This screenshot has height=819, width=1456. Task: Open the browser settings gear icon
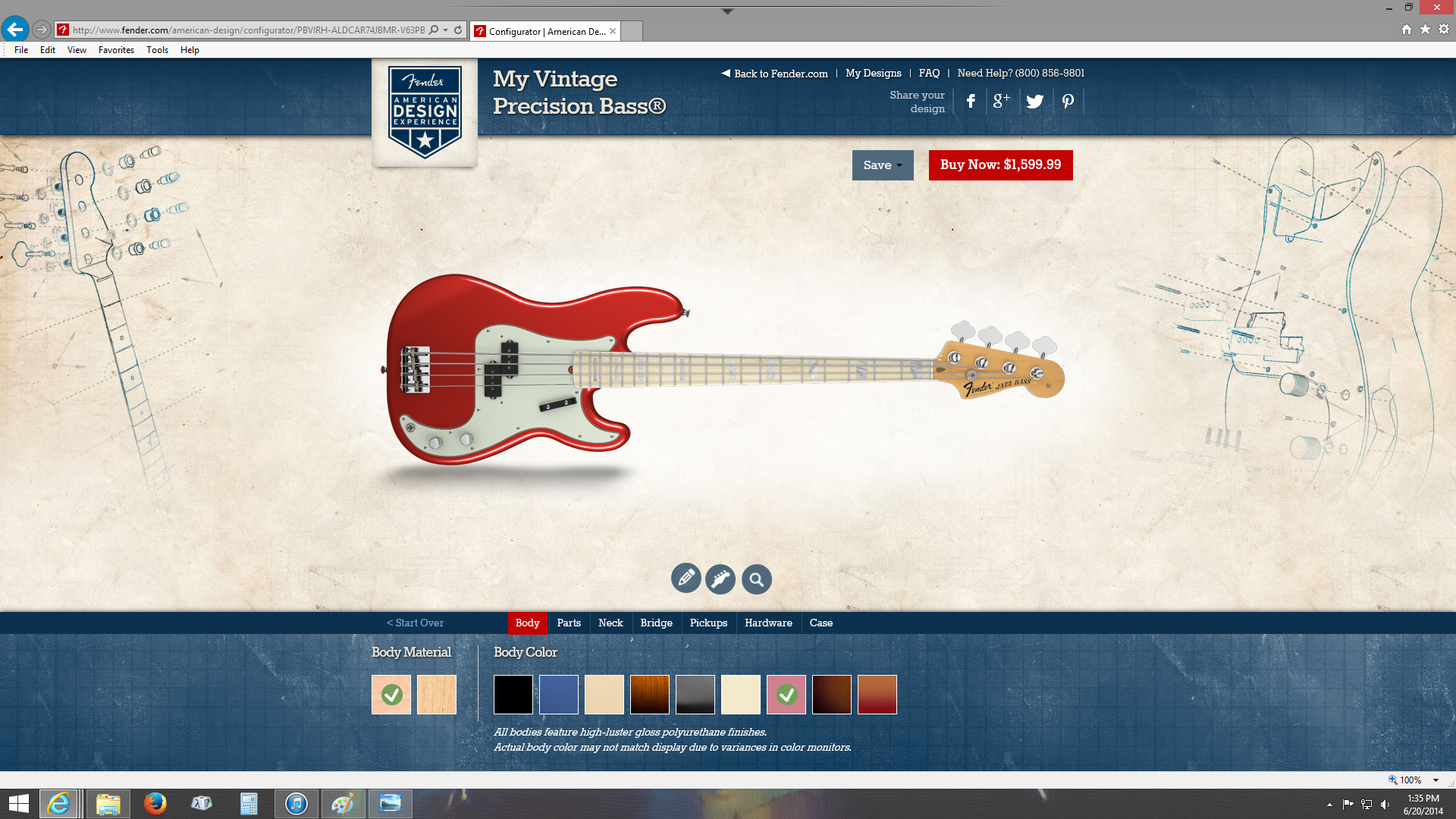1444,30
